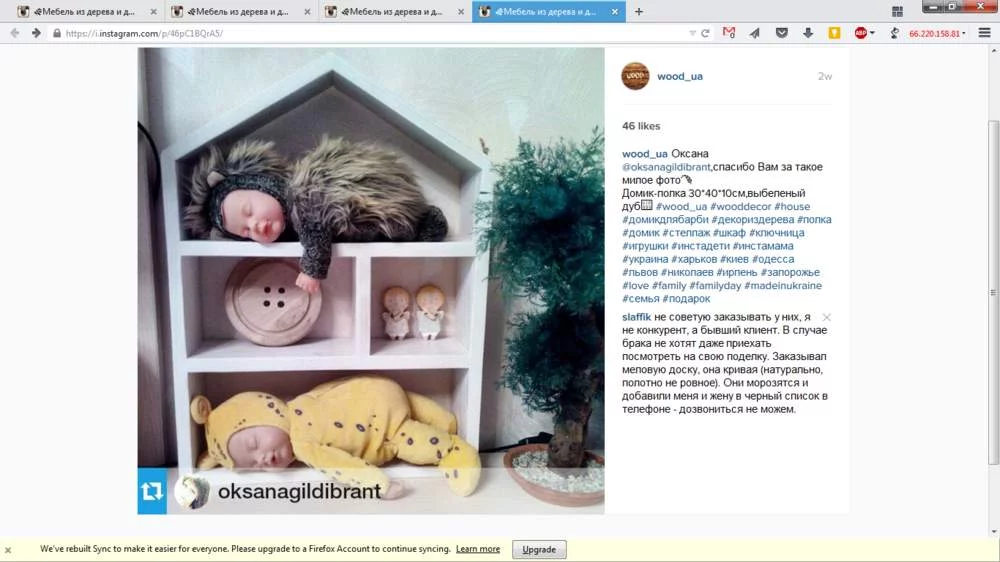Open the #house hashtag
1000x562 pixels.
[x=792, y=206]
